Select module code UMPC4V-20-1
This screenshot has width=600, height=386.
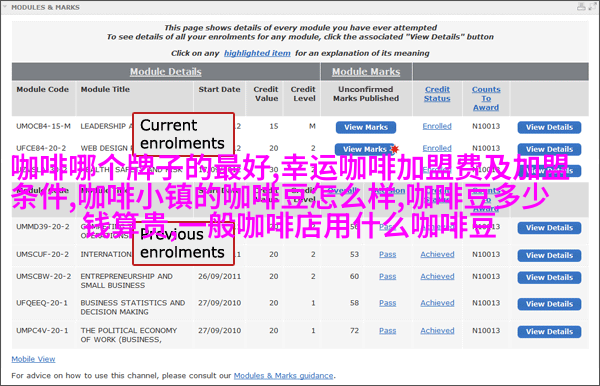(42, 331)
